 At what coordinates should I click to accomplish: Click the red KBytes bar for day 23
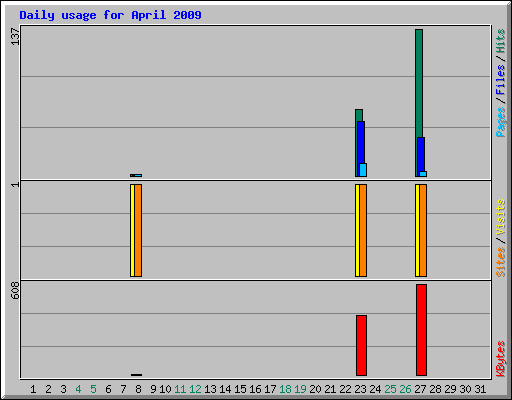tap(361, 345)
